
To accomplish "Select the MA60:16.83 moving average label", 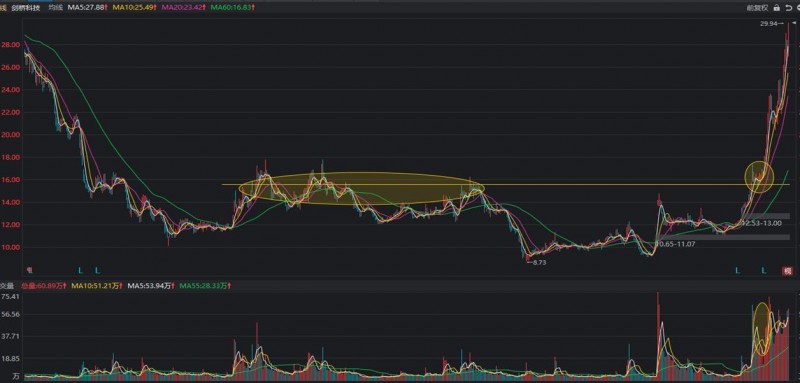I will click(x=233, y=8).
